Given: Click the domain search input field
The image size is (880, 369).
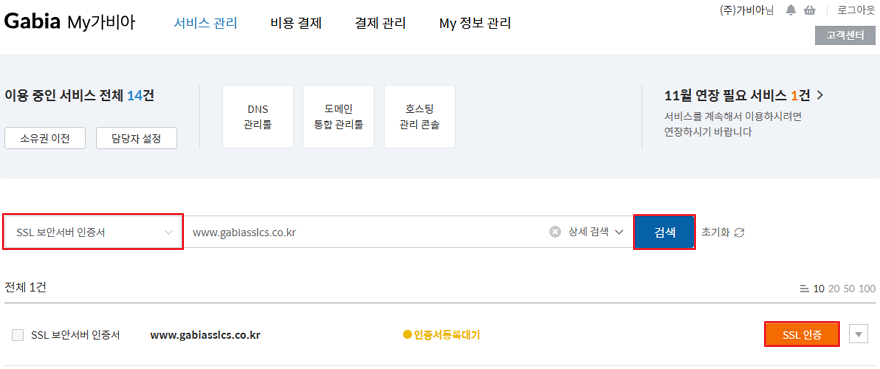Looking at the screenshot, I should pyautogui.click(x=368, y=231).
